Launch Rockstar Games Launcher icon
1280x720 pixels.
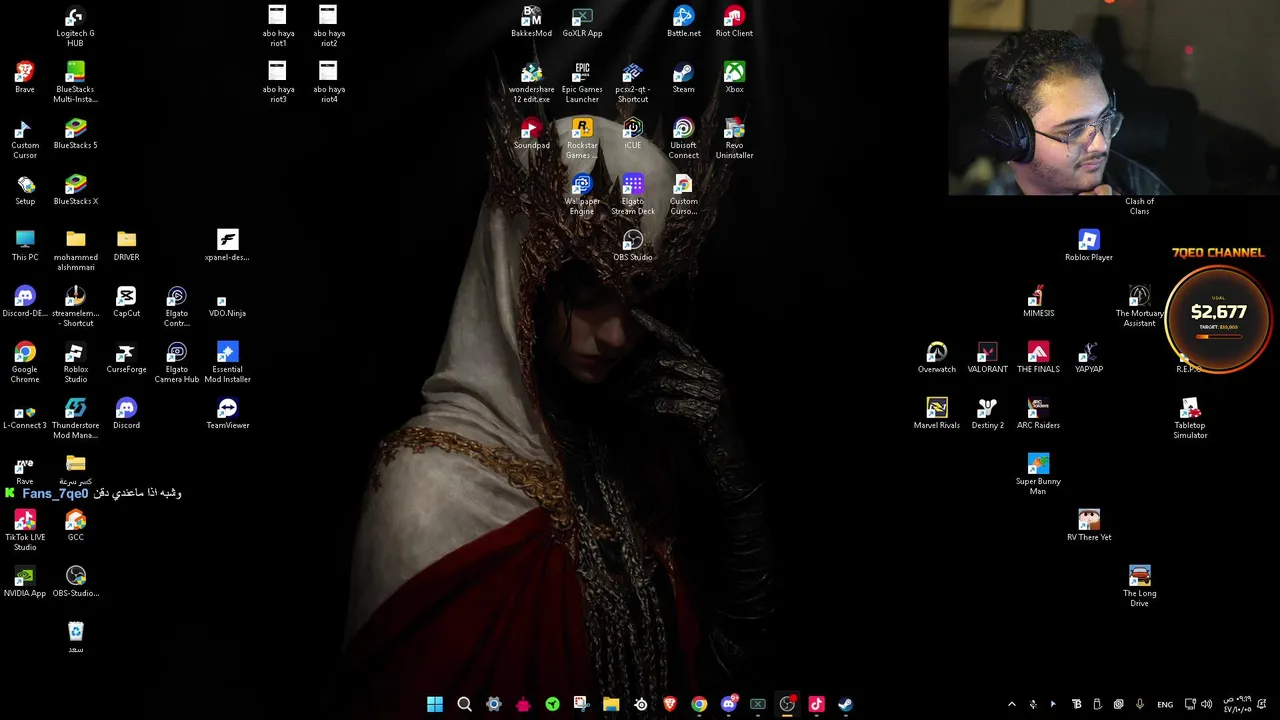582,139
